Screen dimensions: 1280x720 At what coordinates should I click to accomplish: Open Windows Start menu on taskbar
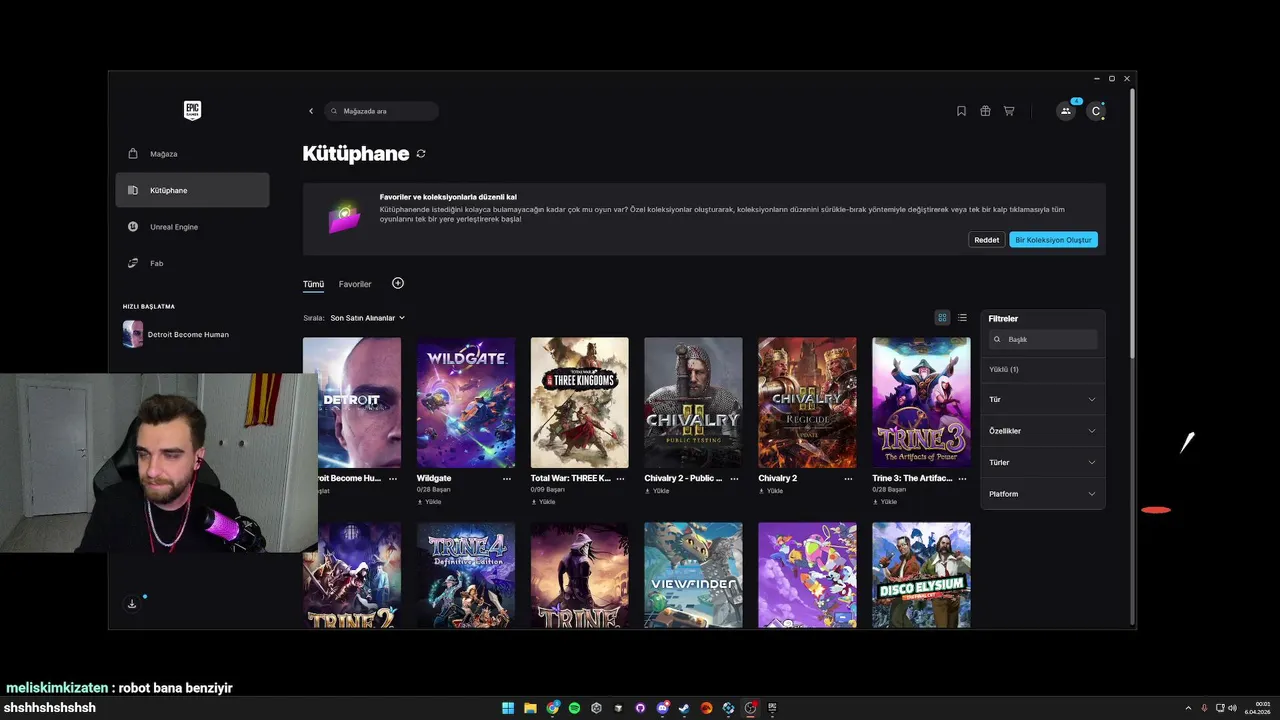click(508, 708)
